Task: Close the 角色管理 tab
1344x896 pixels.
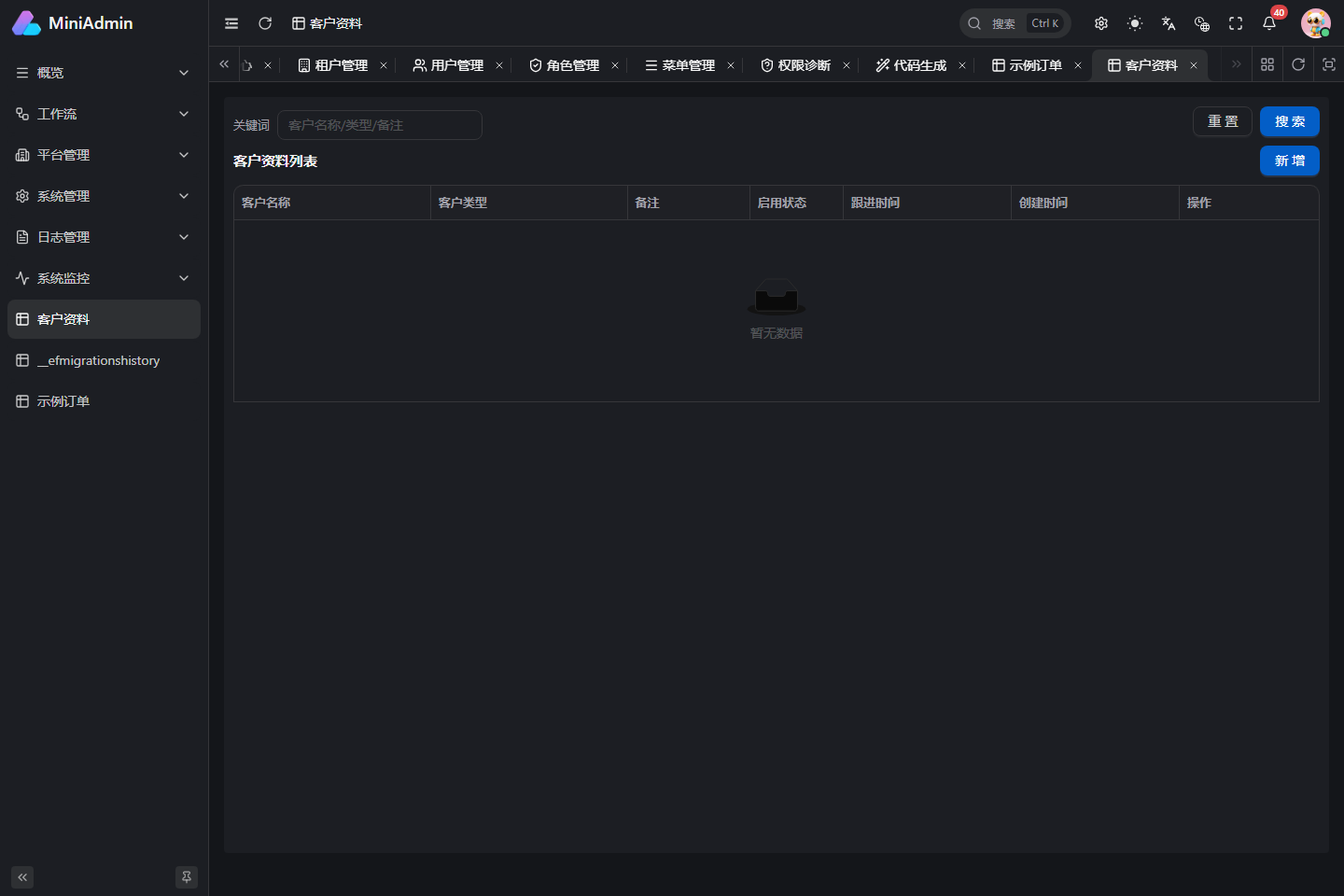Action: click(615, 65)
